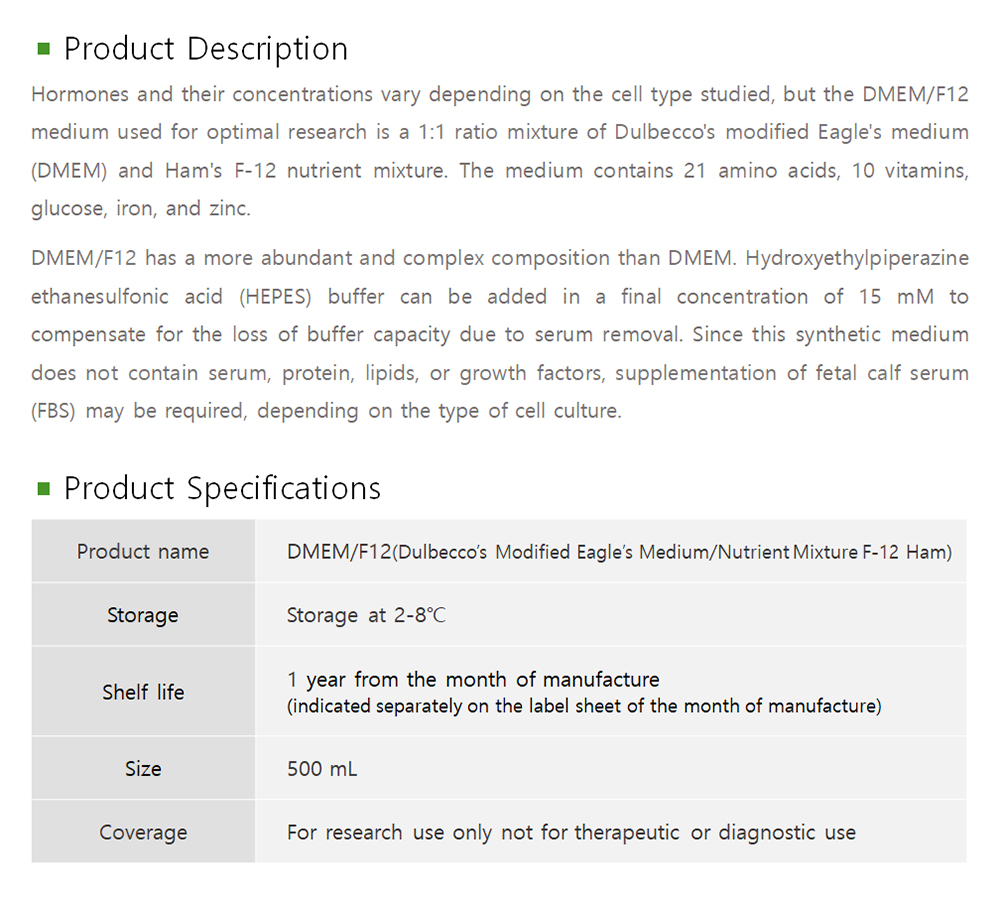Click the DMEM/F12 product name value

click(x=619, y=551)
